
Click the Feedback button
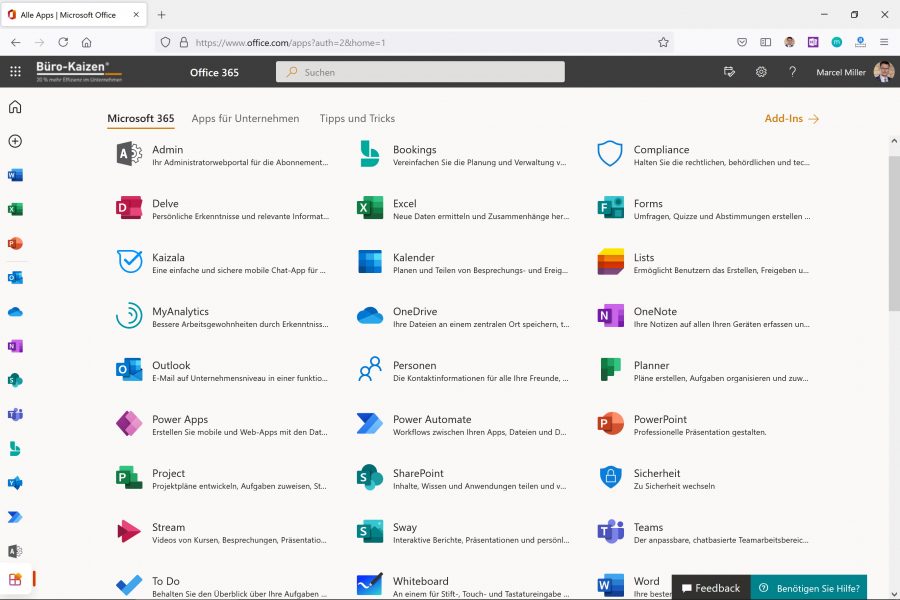[711, 588]
